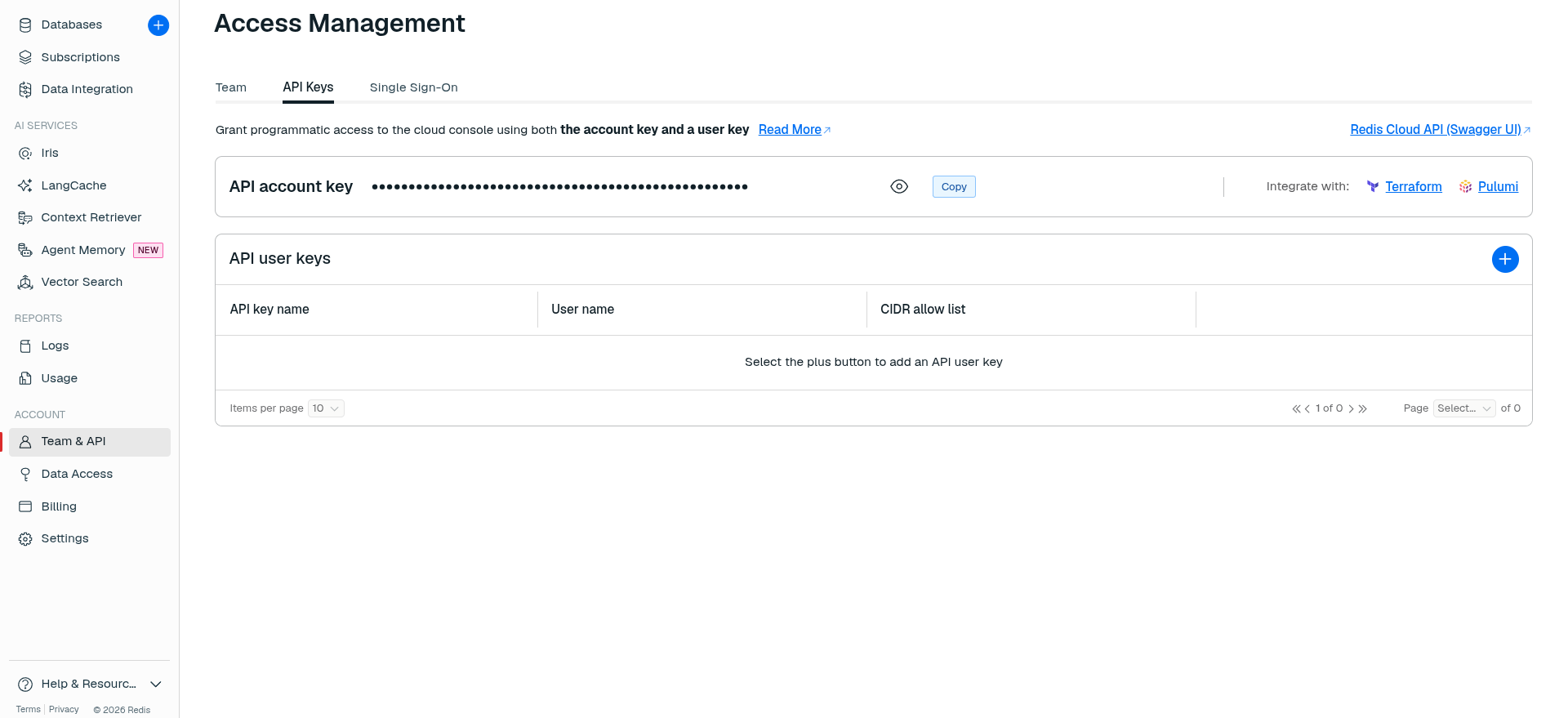The height and width of the screenshot is (718, 1568).
Task: Click the User name column header
Action: pyautogui.click(x=583, y=310)
